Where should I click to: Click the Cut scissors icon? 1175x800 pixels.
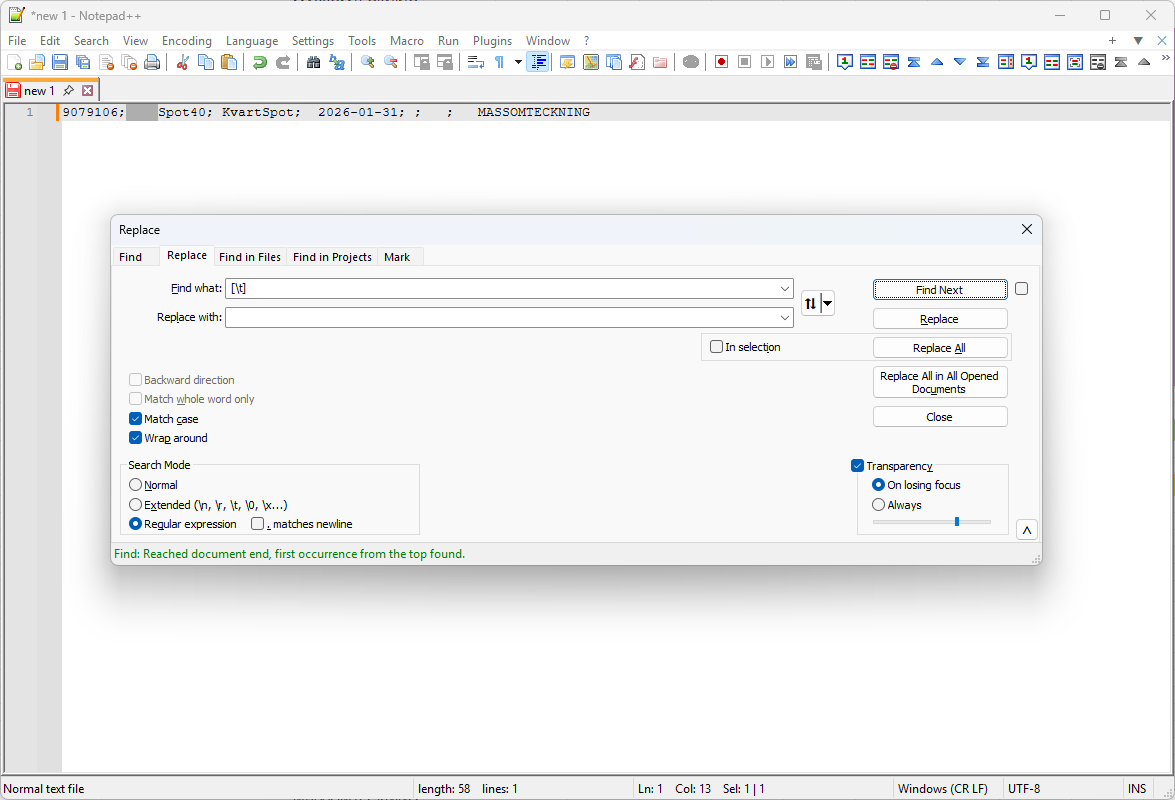click(x=182, y=62)
